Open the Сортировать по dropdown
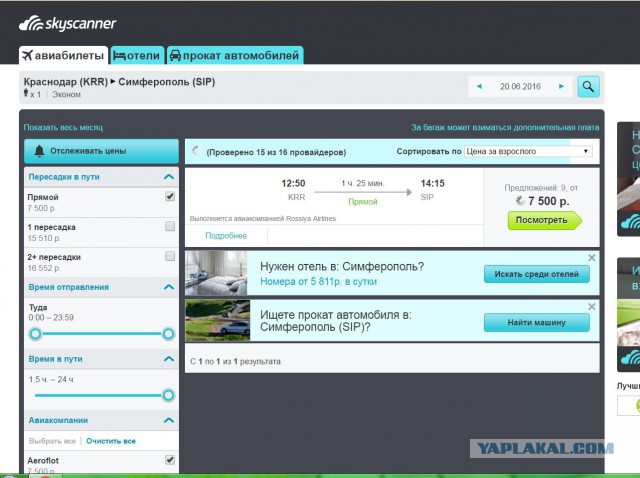Image resolution: width=640 pixels, height=478 pixels. tap(528, 151)
